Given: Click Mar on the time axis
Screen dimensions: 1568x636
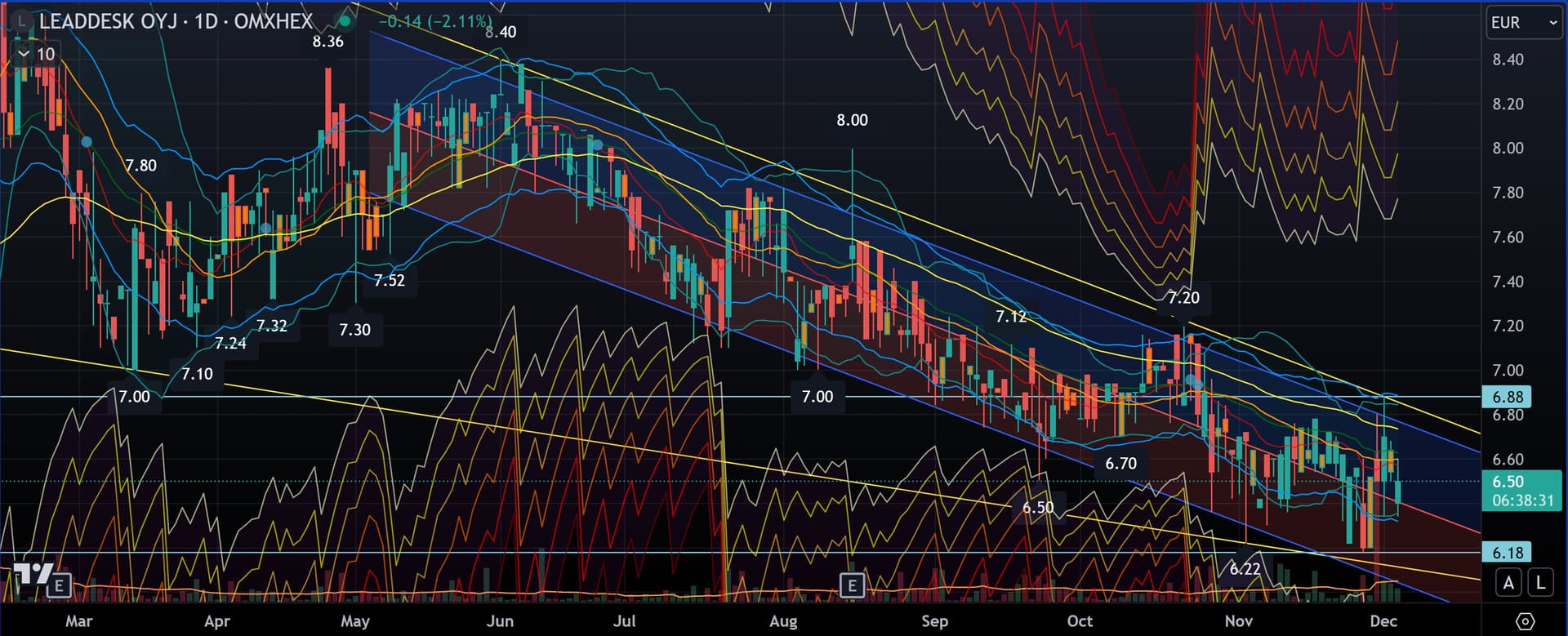Looking at the screenshot, I should pyautogui.click(x=78, y=621).
